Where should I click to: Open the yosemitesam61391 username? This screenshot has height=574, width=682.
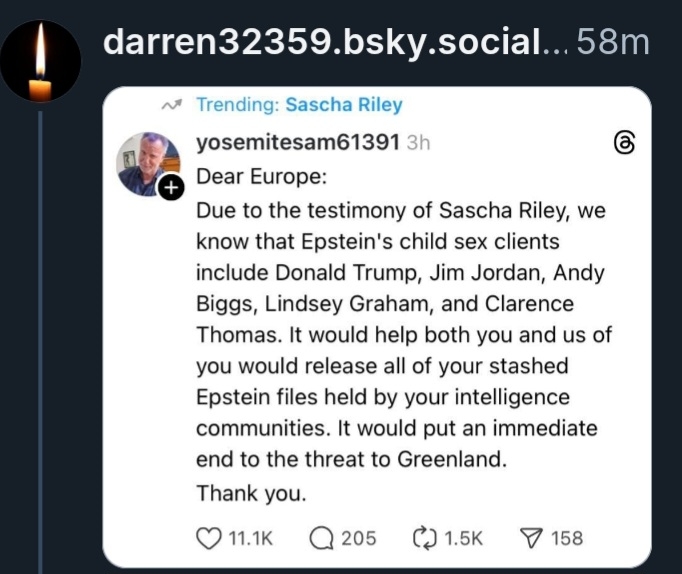pyautogui.click(x=296, y=142)
